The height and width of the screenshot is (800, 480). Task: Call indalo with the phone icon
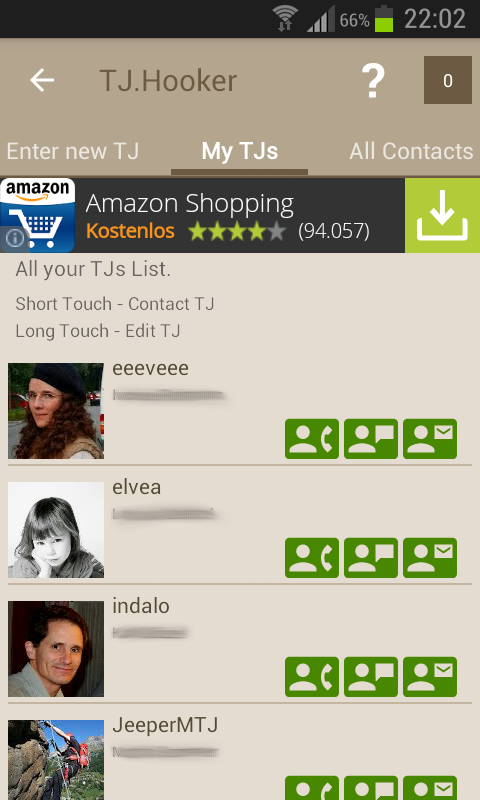tap(312, 677)
